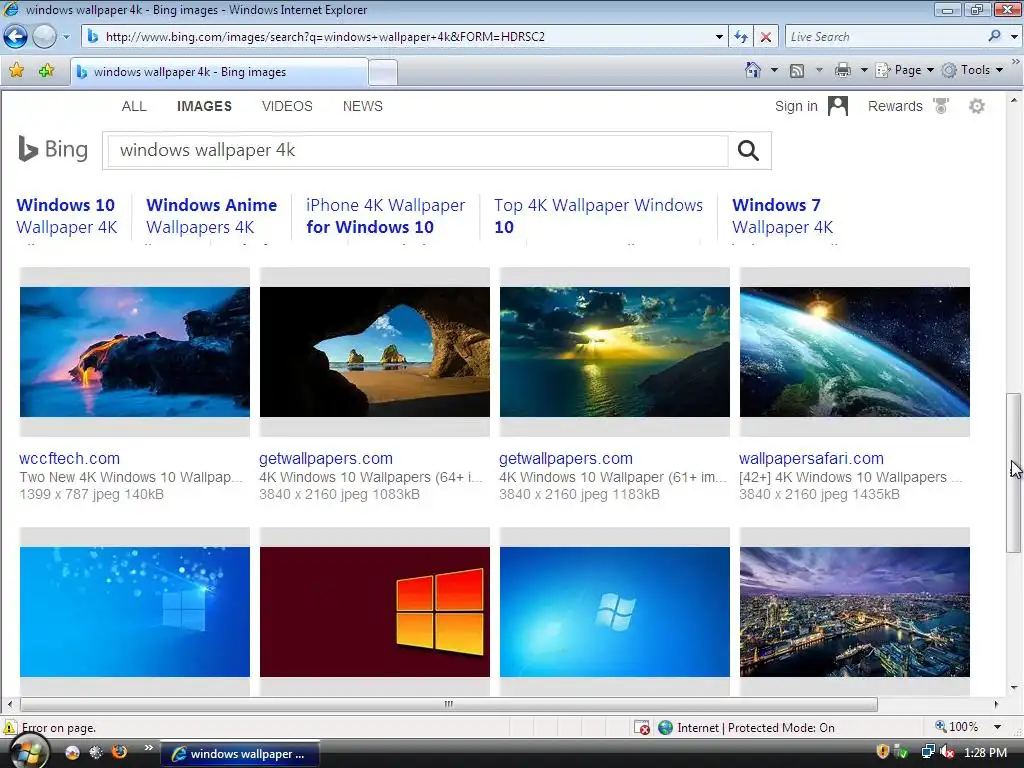Open the Windows 7 logo blue thumbnail
Screen dimensions: 1024x768
tap(615, 612)
